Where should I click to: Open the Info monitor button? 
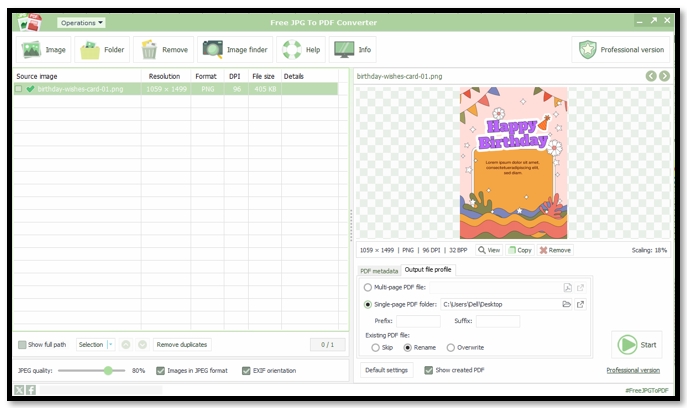click(x=352, y=50)
